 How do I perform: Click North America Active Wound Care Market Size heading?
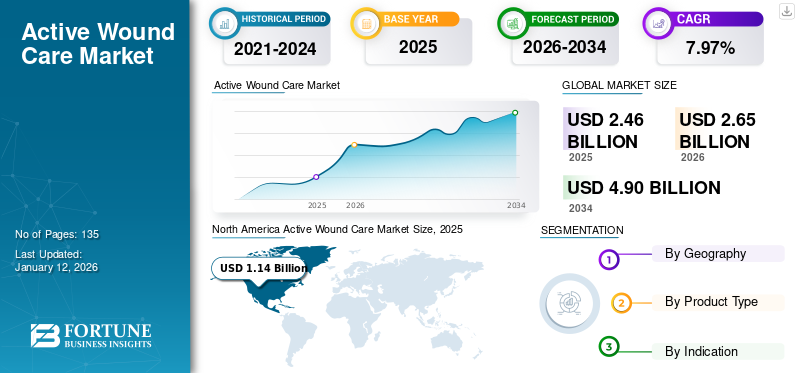[337, 229]
